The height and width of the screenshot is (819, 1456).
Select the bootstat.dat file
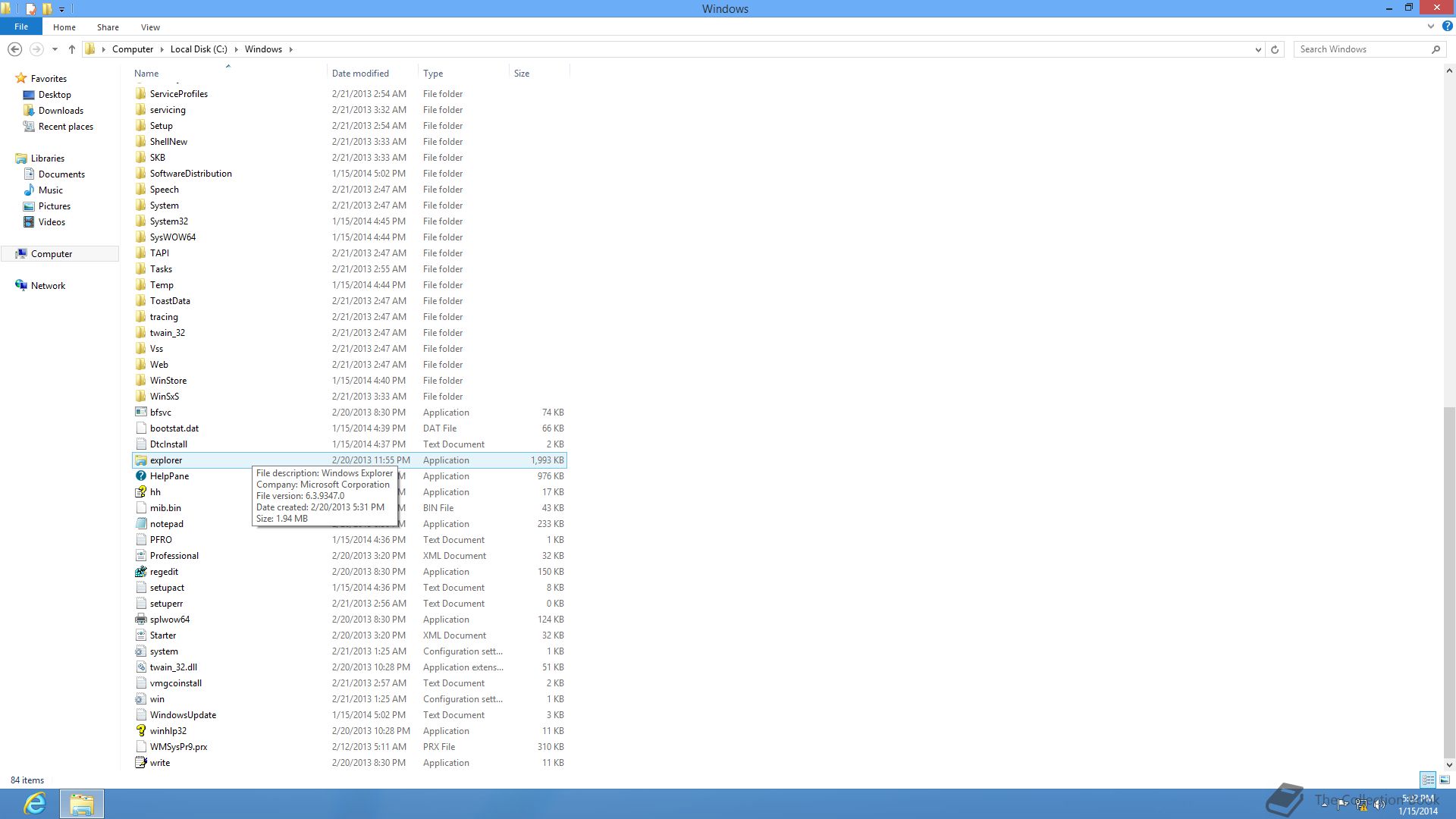[174, 428]
